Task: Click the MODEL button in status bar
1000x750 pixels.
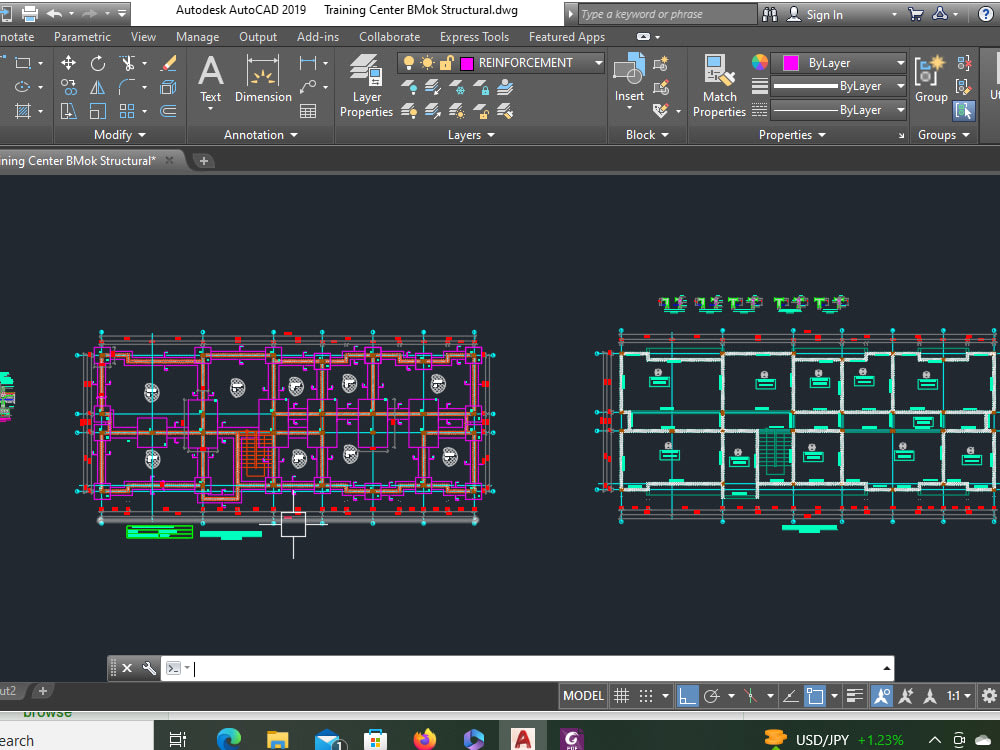Action: 582,695
